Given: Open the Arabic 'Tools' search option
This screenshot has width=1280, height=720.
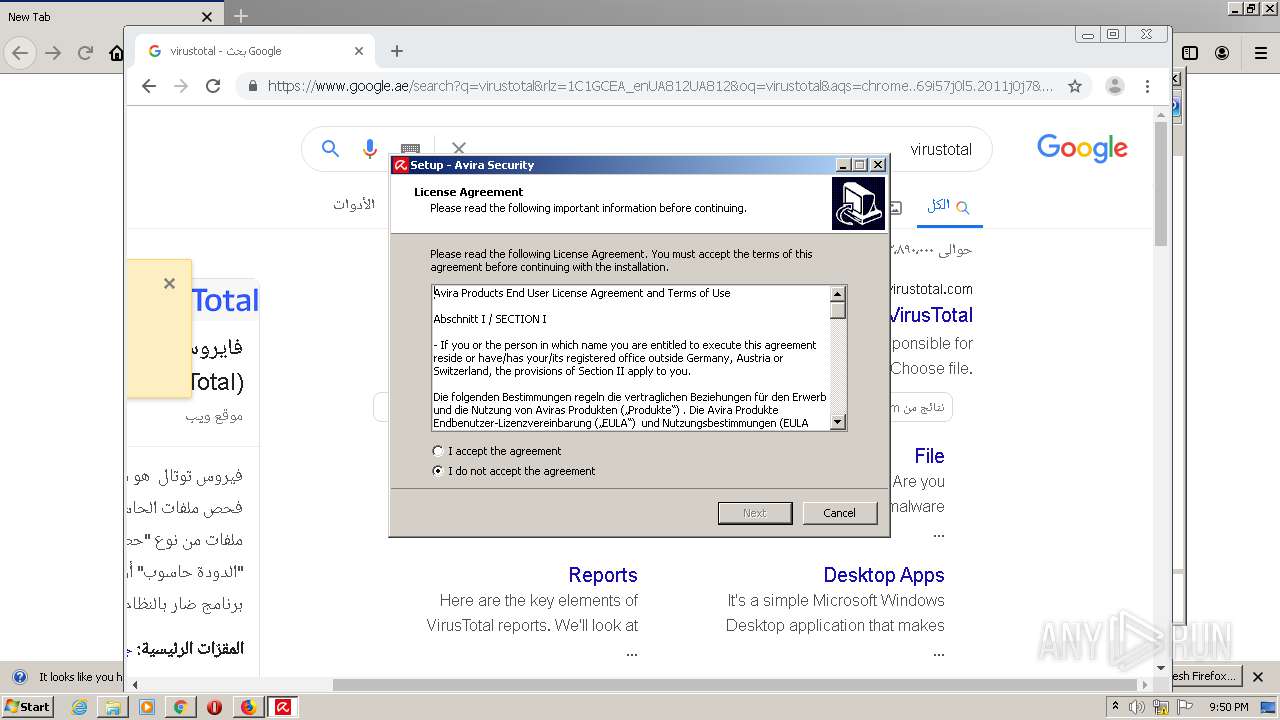Looking at the screenshot, I should tap(354, 204).
